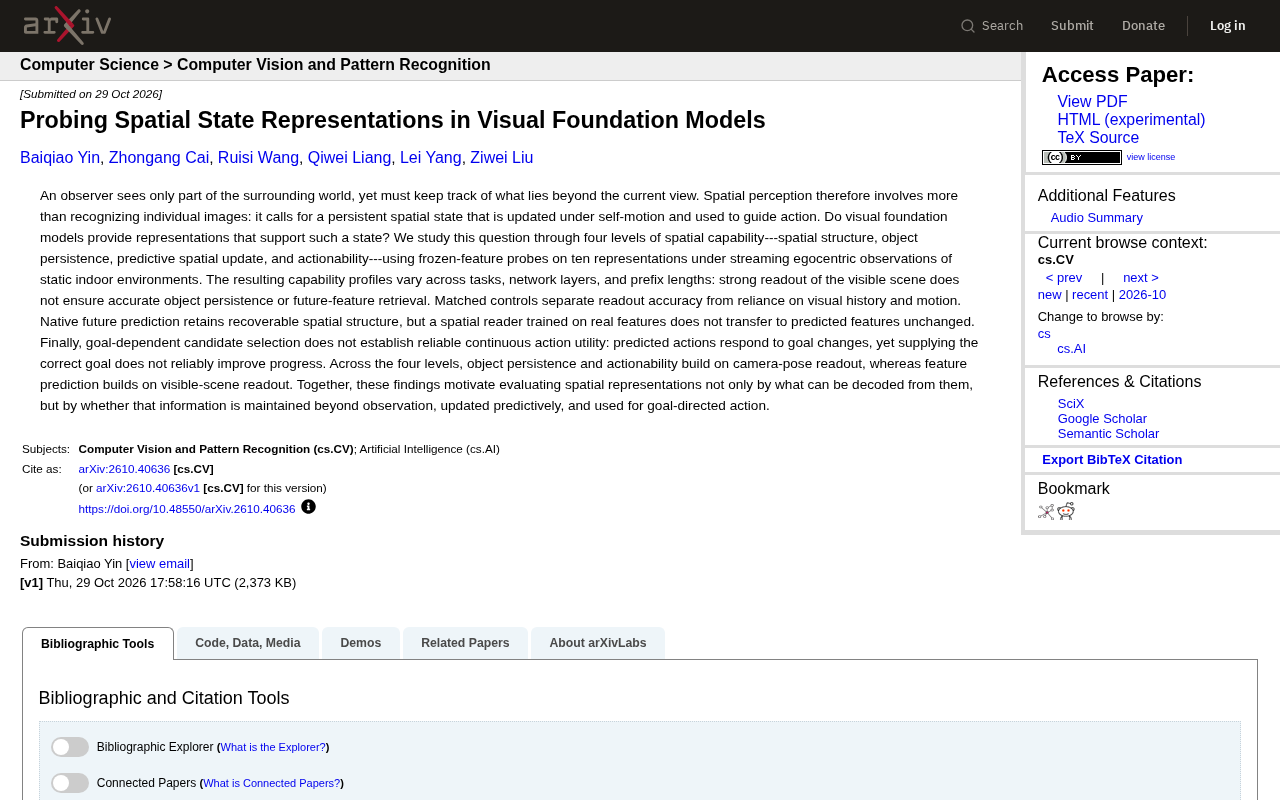
Task: Open Computer Science breadcrumb link
Action: 89,65
